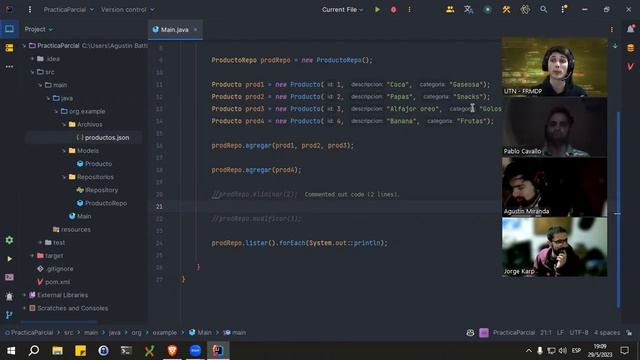Expand the target folder
Image resolution: width=640 pixels, height=360 pixels.
pos(32,256)
